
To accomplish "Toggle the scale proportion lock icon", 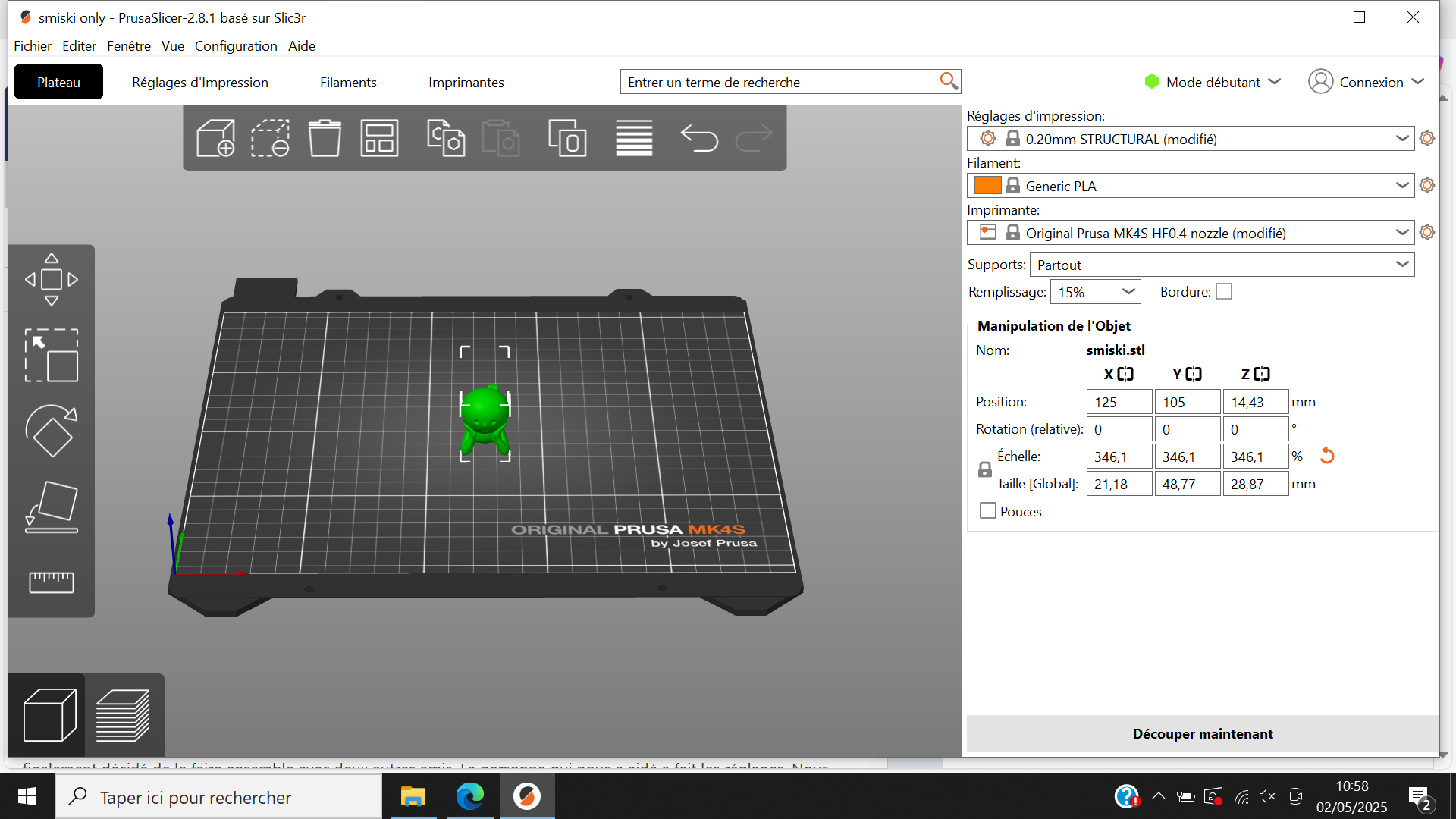I will (984, 470).
